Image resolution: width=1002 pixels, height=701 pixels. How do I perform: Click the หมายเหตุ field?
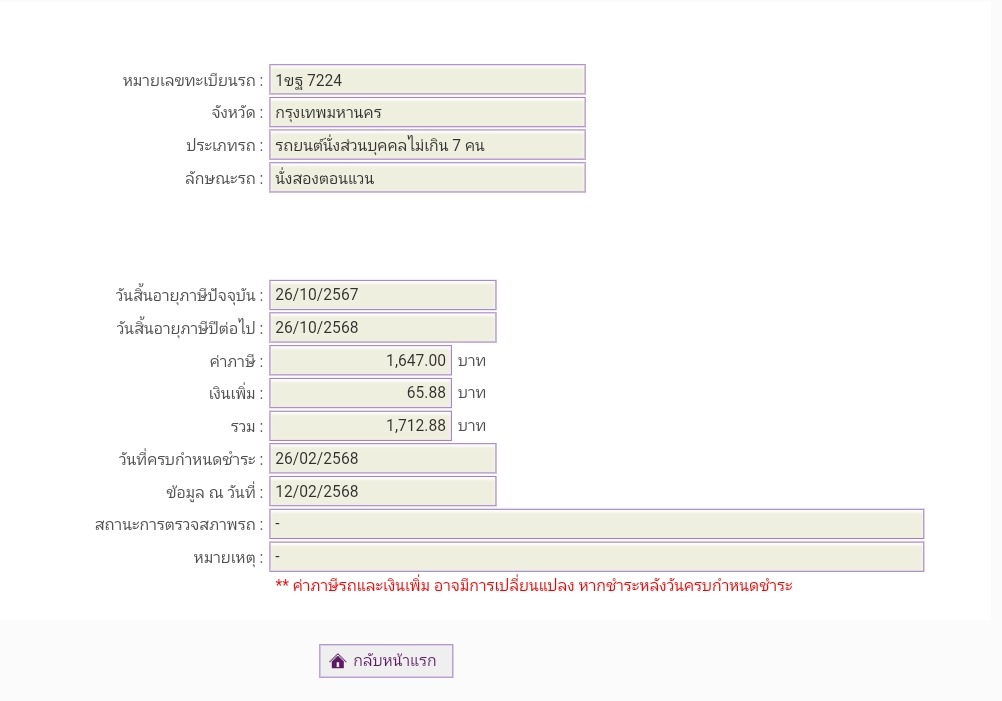[x=596, y=557]
